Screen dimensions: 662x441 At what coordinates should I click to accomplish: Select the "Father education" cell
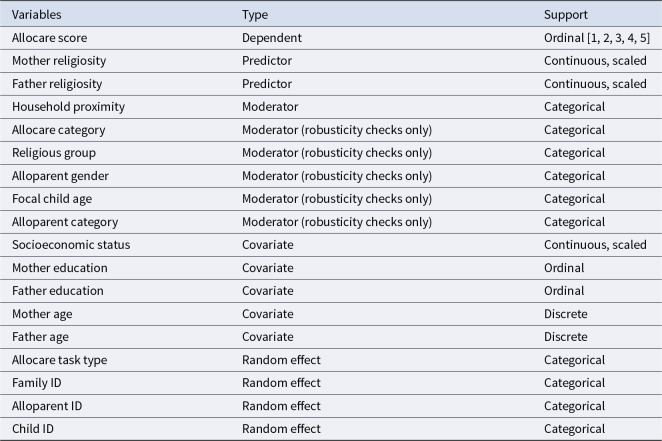click(57, 291)
